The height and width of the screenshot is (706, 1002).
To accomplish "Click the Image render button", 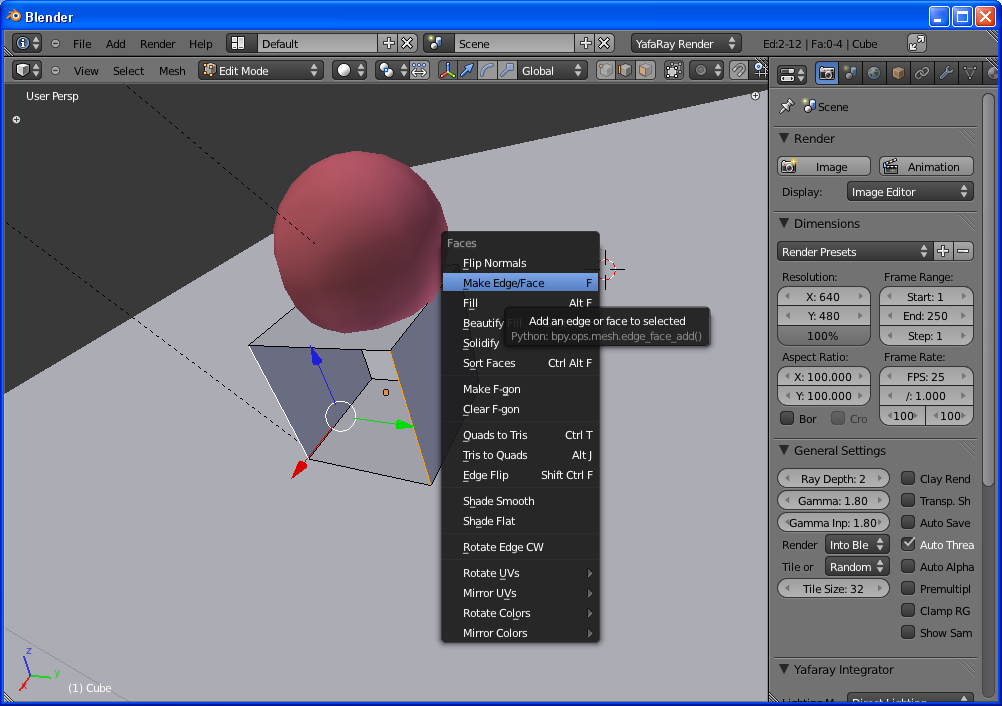I will pyautogui.click(x=824, y=166).
